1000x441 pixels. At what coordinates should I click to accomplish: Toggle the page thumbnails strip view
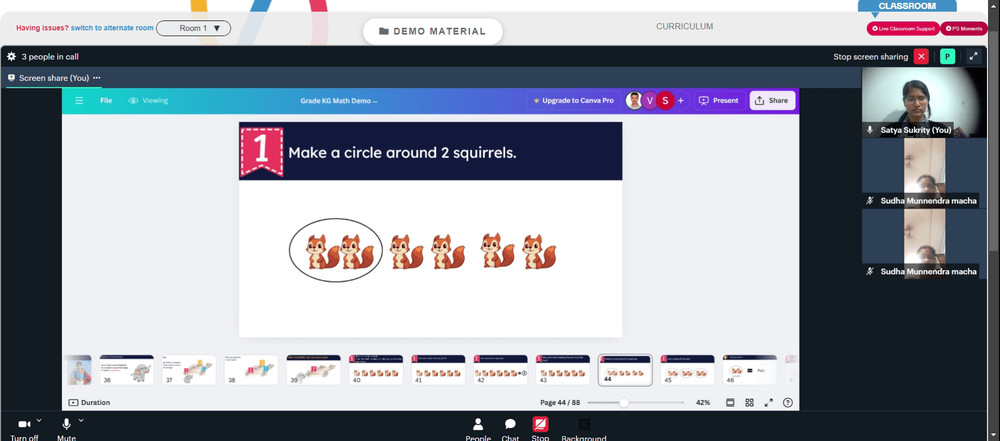pyautogui.click(x=730, y=403)
